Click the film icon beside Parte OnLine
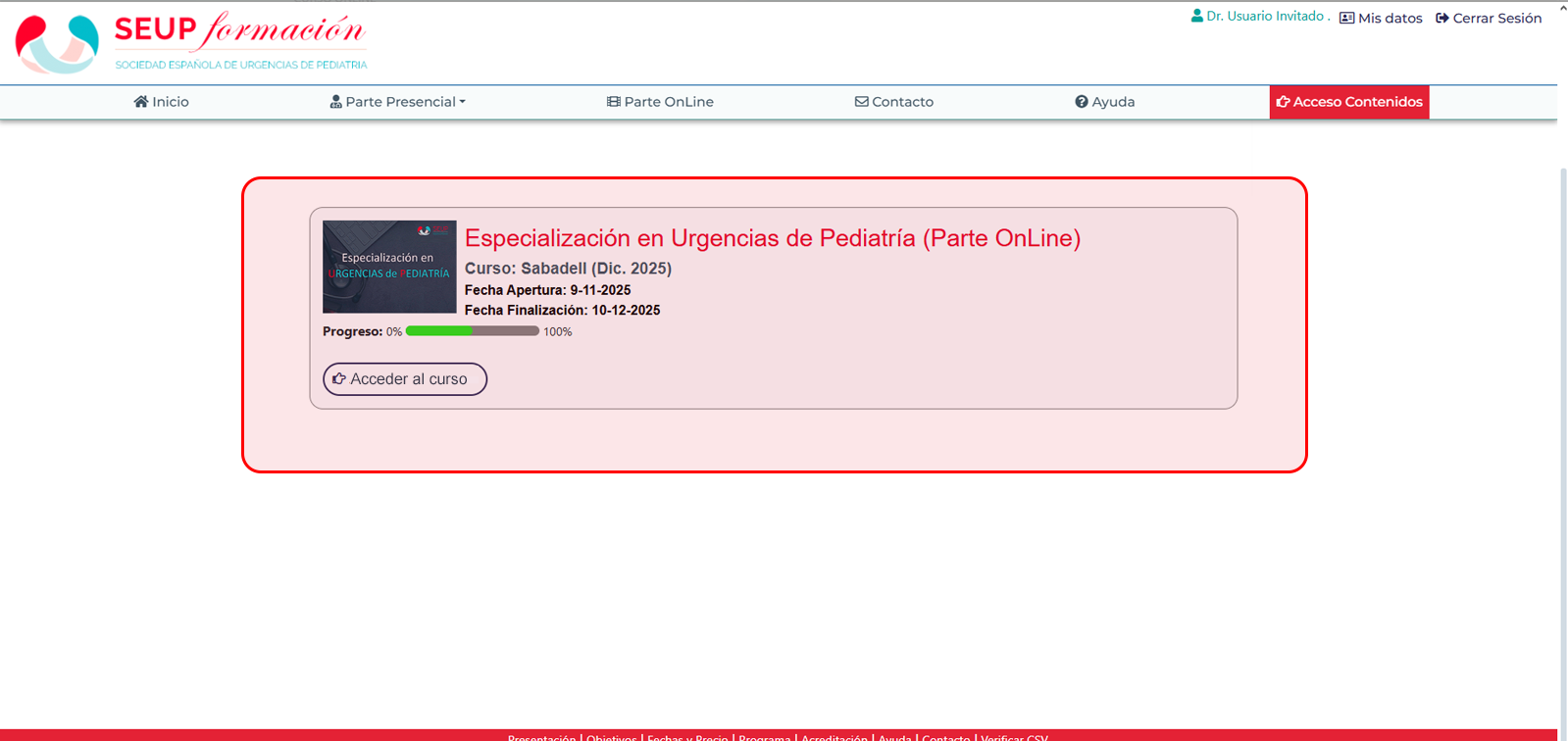This screenshot has width=1568, height=741. pyautogui.click(x=613, y=102)
